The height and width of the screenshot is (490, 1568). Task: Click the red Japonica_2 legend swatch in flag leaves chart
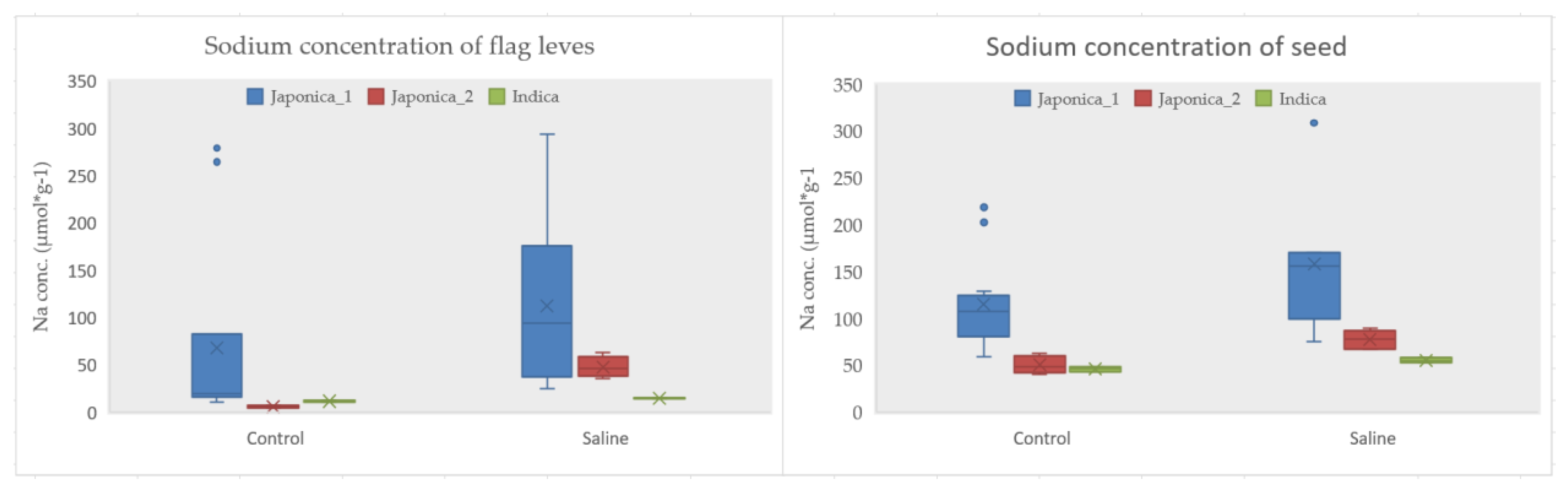[376, 97]
